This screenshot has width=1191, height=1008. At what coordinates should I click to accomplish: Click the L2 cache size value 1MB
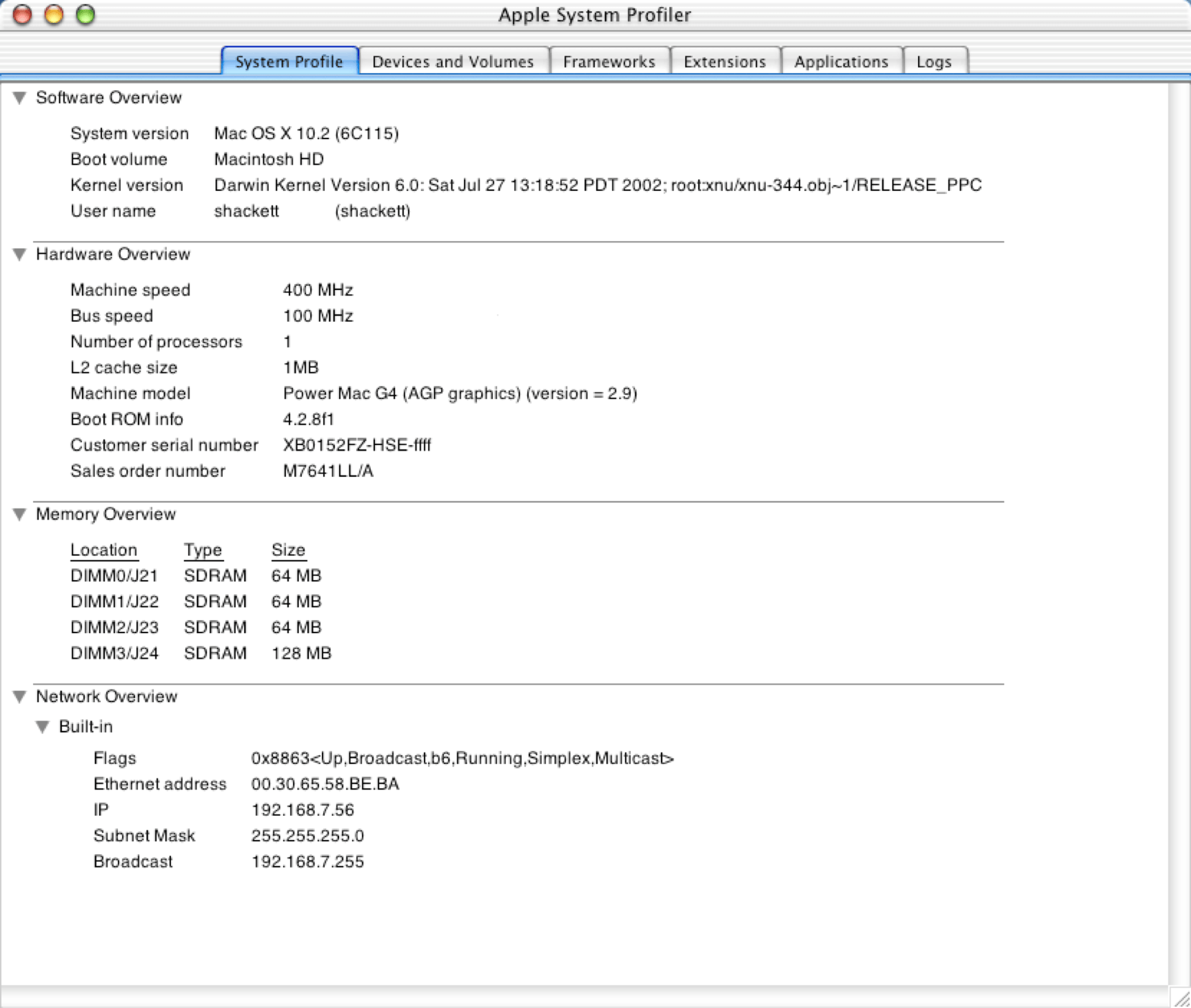(x=301, y=367)
